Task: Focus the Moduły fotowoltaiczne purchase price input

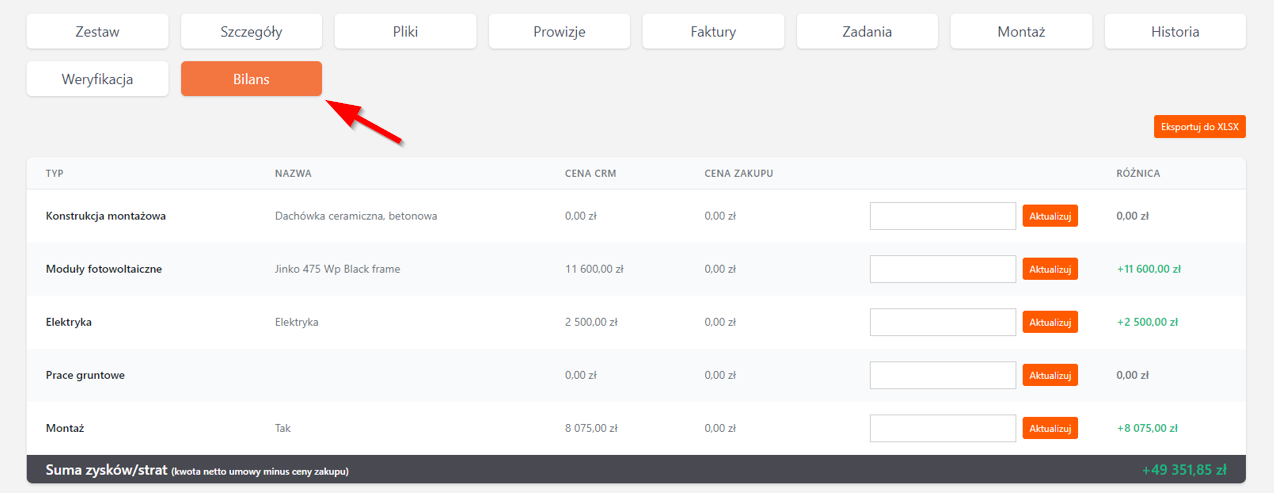Action: coord(942,269)
